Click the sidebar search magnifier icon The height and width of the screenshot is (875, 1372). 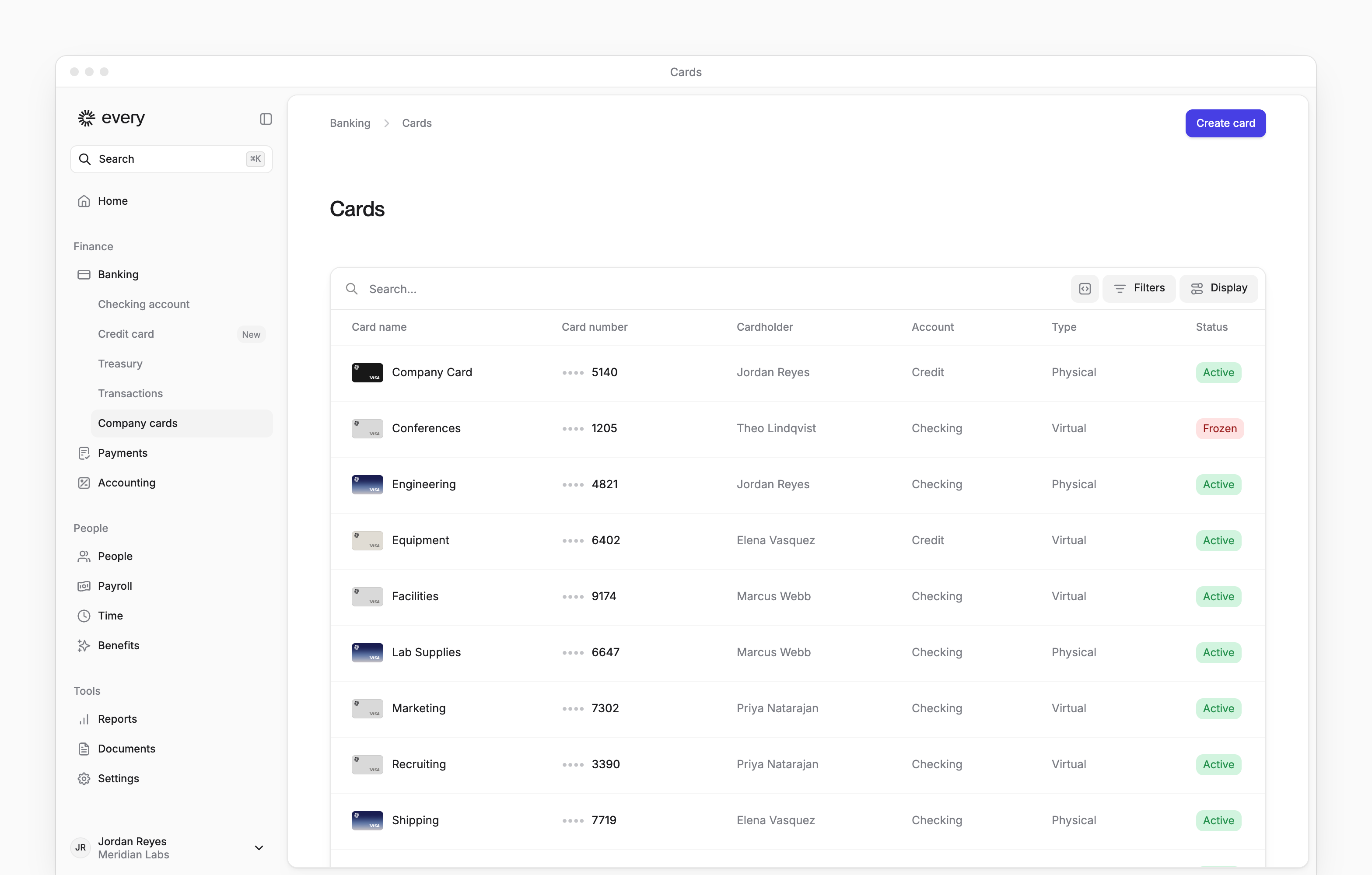(85, 159)
